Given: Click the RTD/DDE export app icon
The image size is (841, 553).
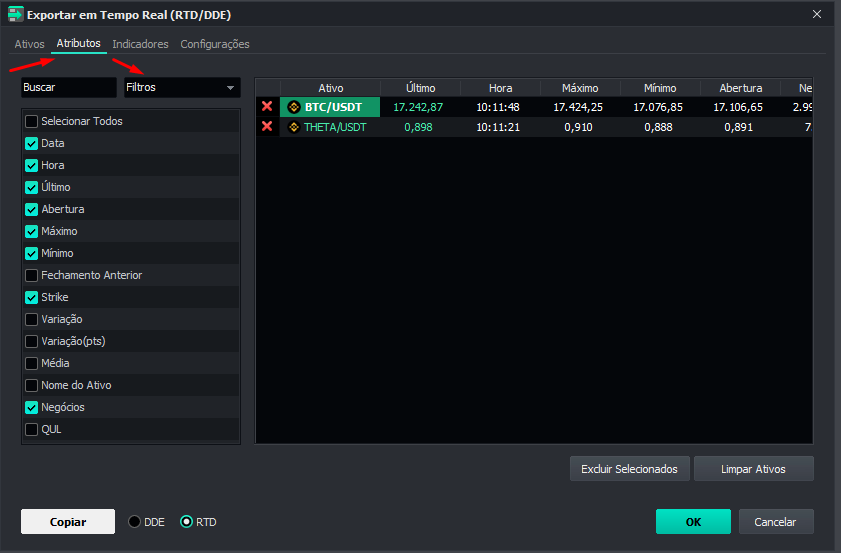Looking at the screenshot, I should [15, 15].
